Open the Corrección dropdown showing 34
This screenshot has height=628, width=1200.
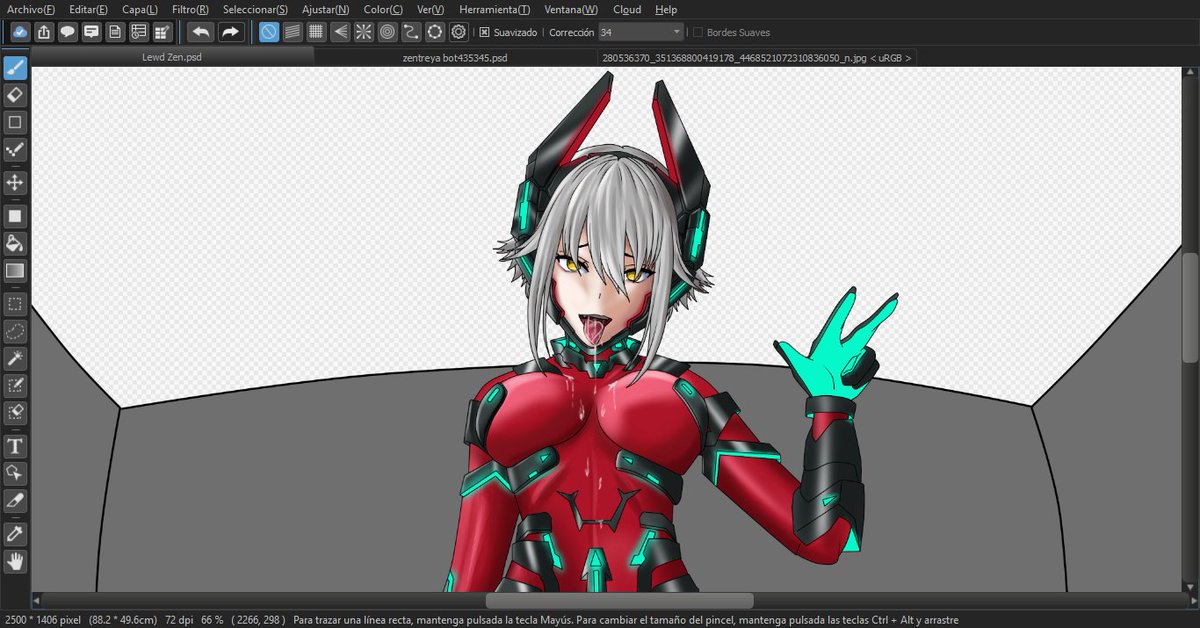641,32
